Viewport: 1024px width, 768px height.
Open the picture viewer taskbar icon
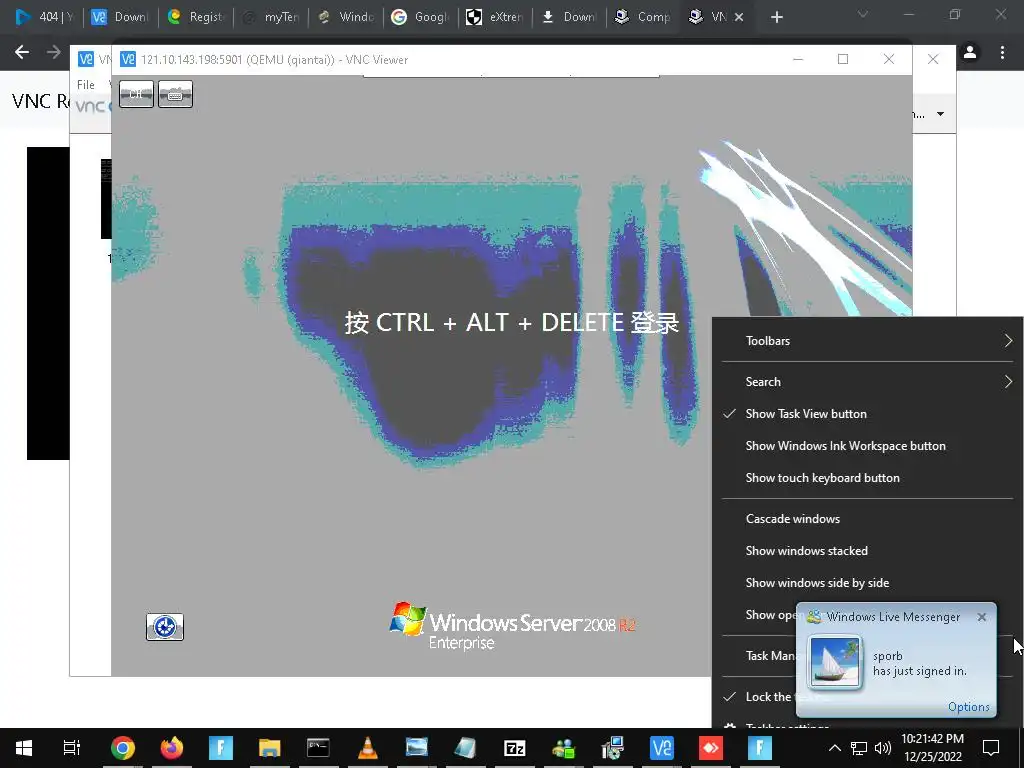tap(417, 748)
